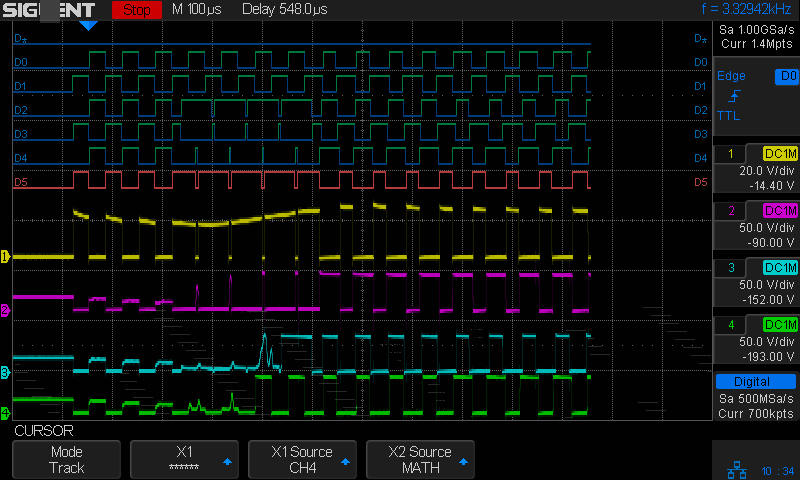
Task: Click the left D4 digital channel label
Action: pos(21,158)
